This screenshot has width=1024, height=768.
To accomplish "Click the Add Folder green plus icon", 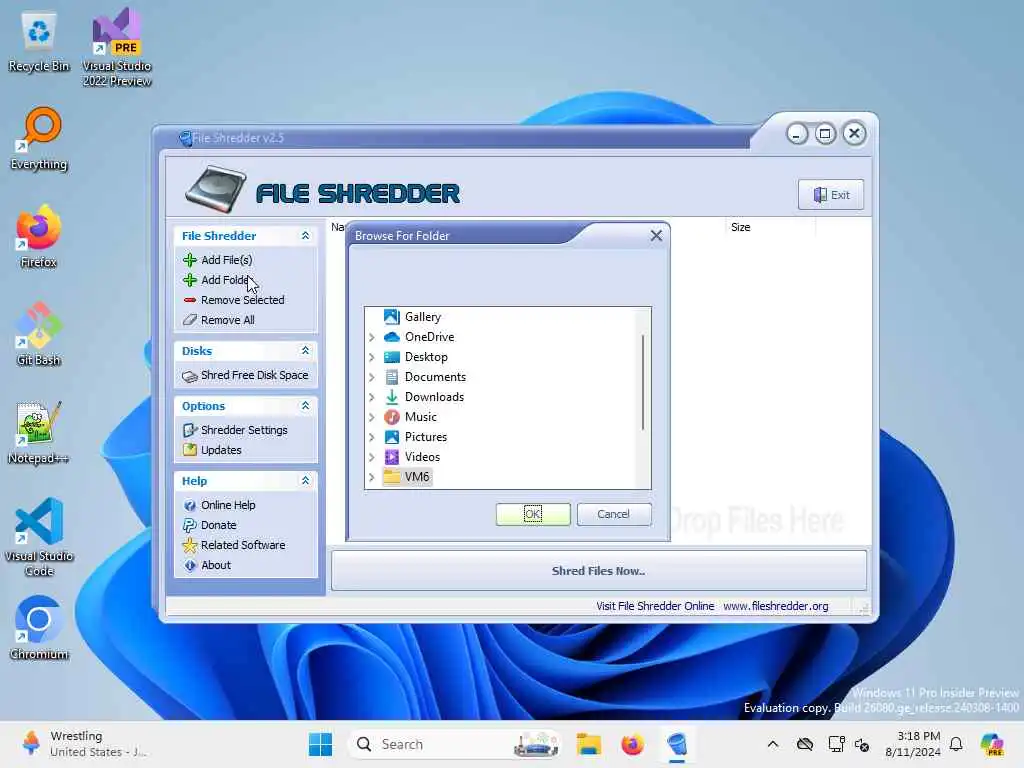I will point(190,280).
